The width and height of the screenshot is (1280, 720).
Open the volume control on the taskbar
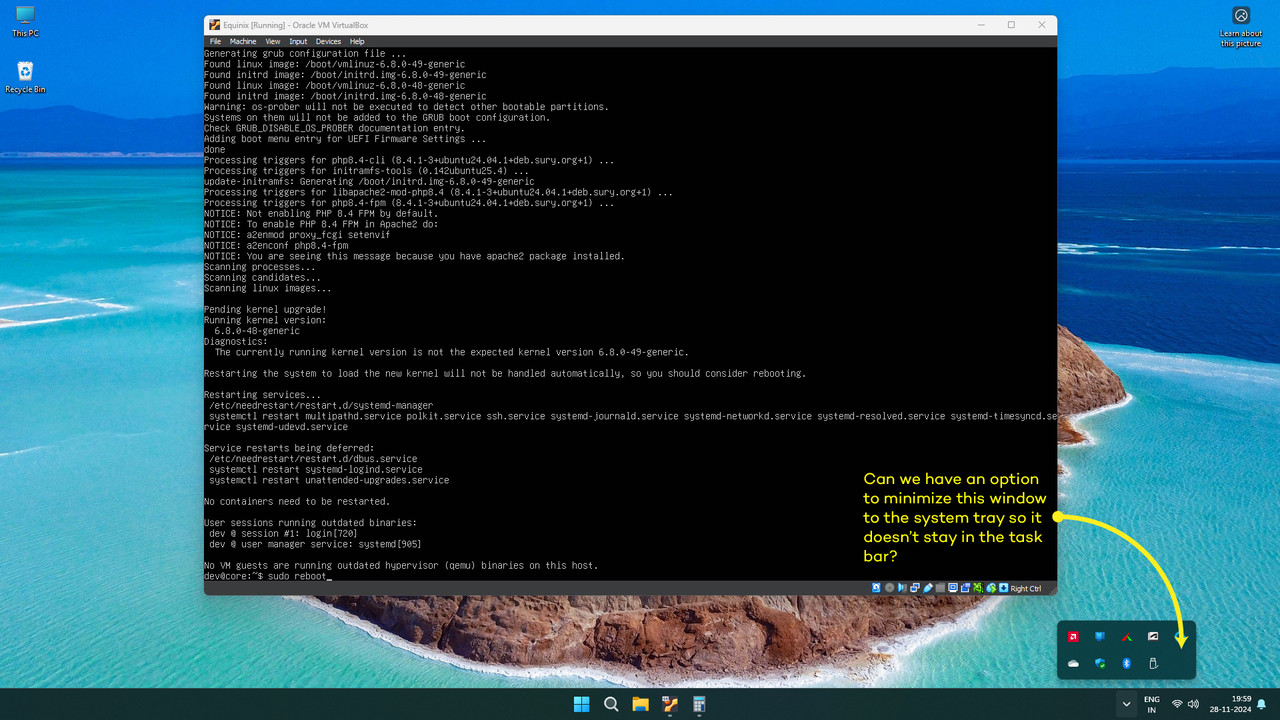pos(1194,704)
